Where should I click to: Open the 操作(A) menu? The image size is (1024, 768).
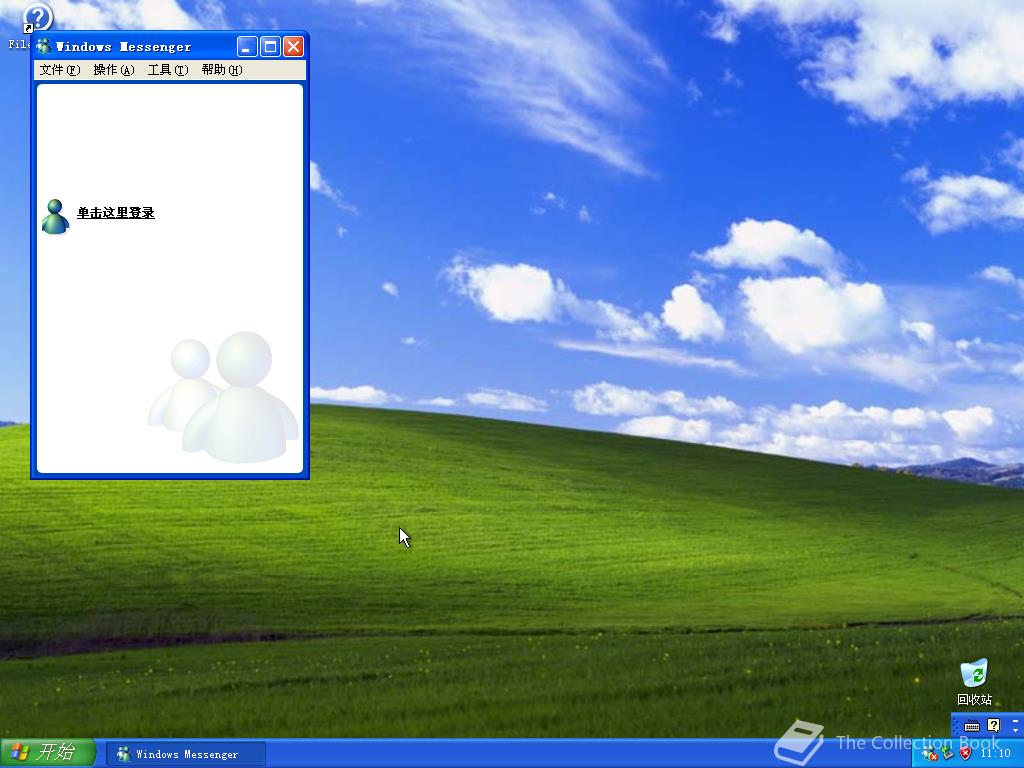pyautogui.click(x=114, y=70)
